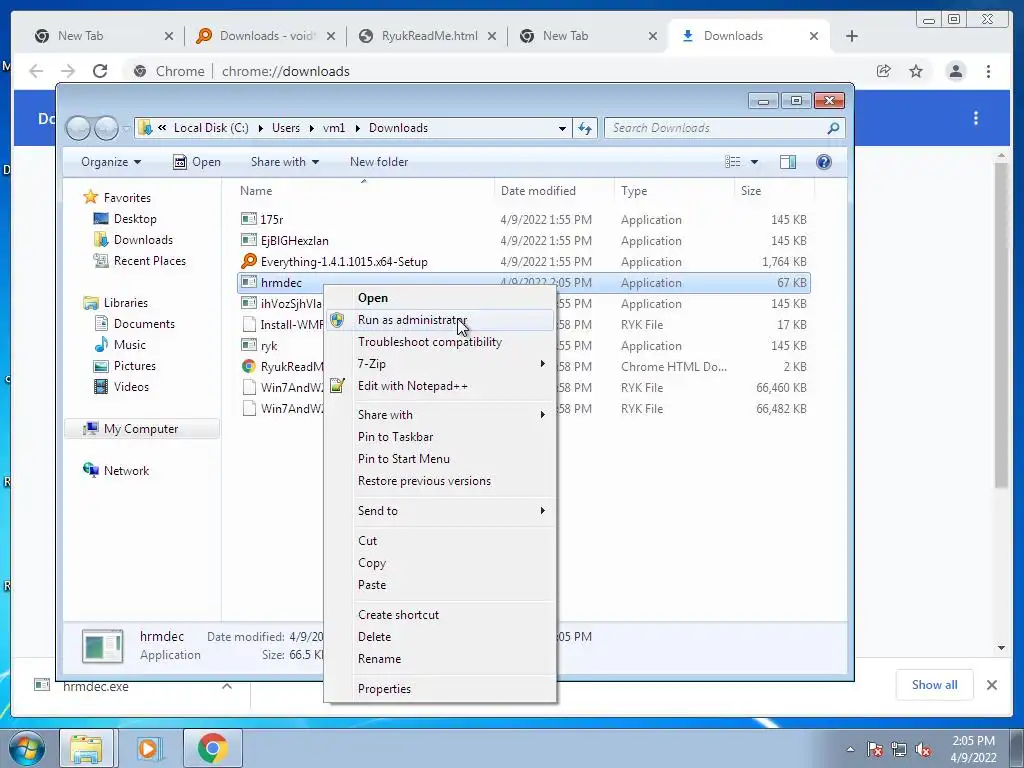Click the RyukReadMe Chrome HTML file icon
1024x768 pixels.
point(249,366)
